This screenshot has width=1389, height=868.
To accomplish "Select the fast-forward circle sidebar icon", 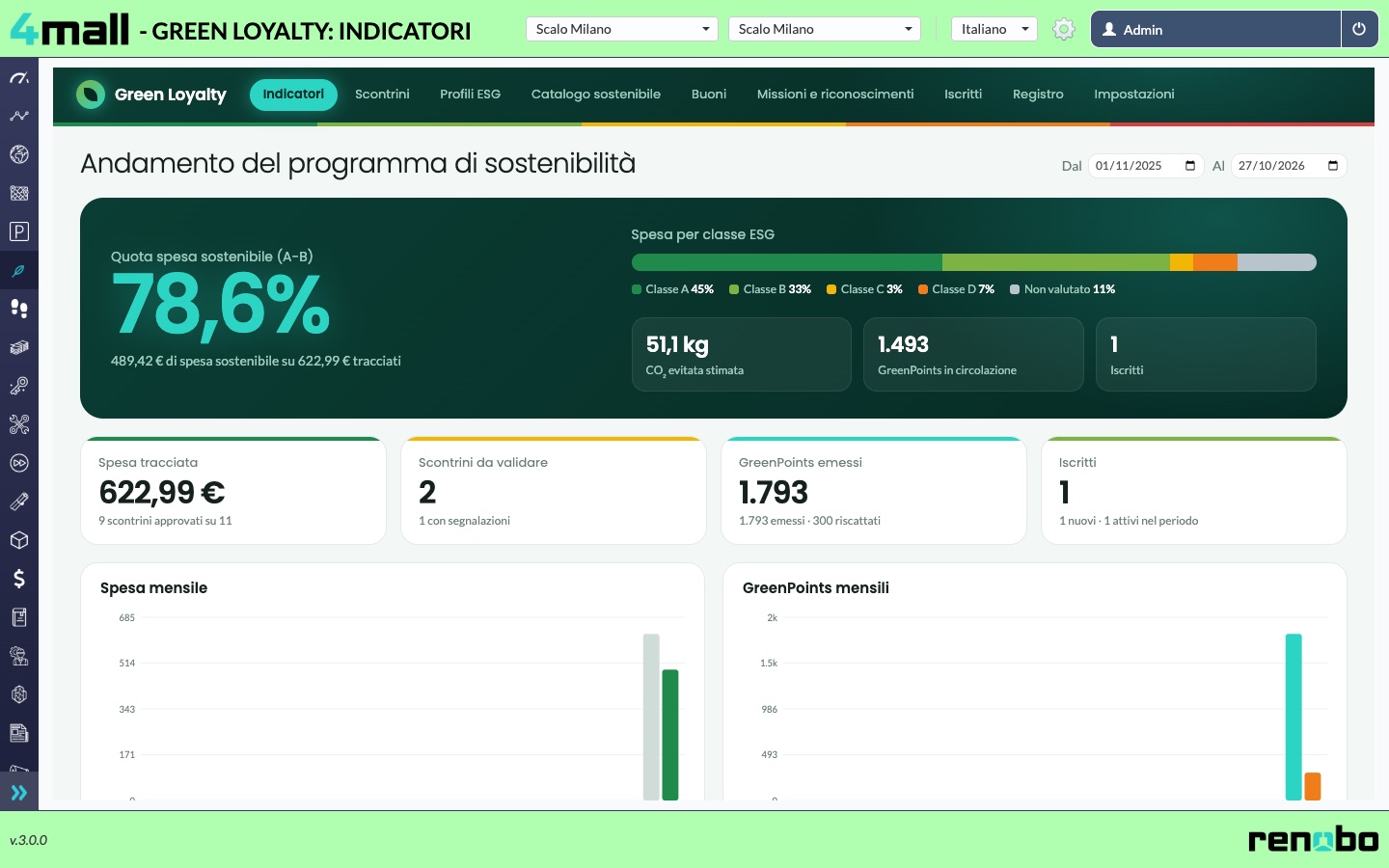I will [18, 463].
